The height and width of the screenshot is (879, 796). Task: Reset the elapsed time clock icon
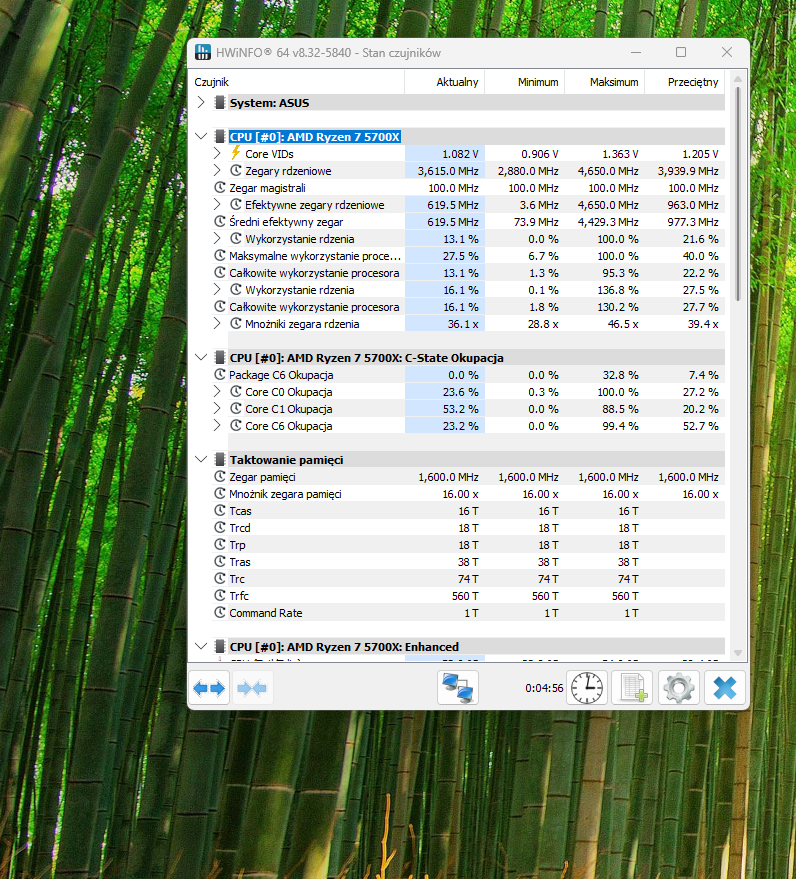[x=587, y=688]
